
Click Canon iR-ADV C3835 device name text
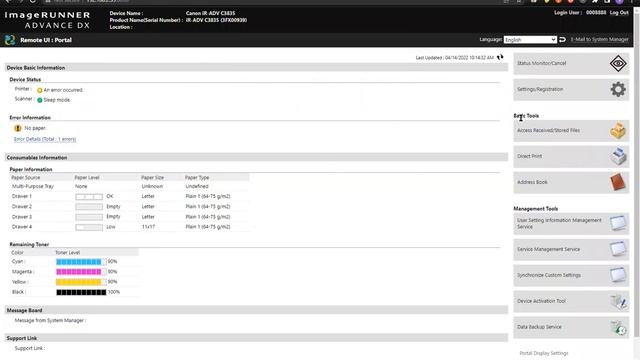point(210,13)
